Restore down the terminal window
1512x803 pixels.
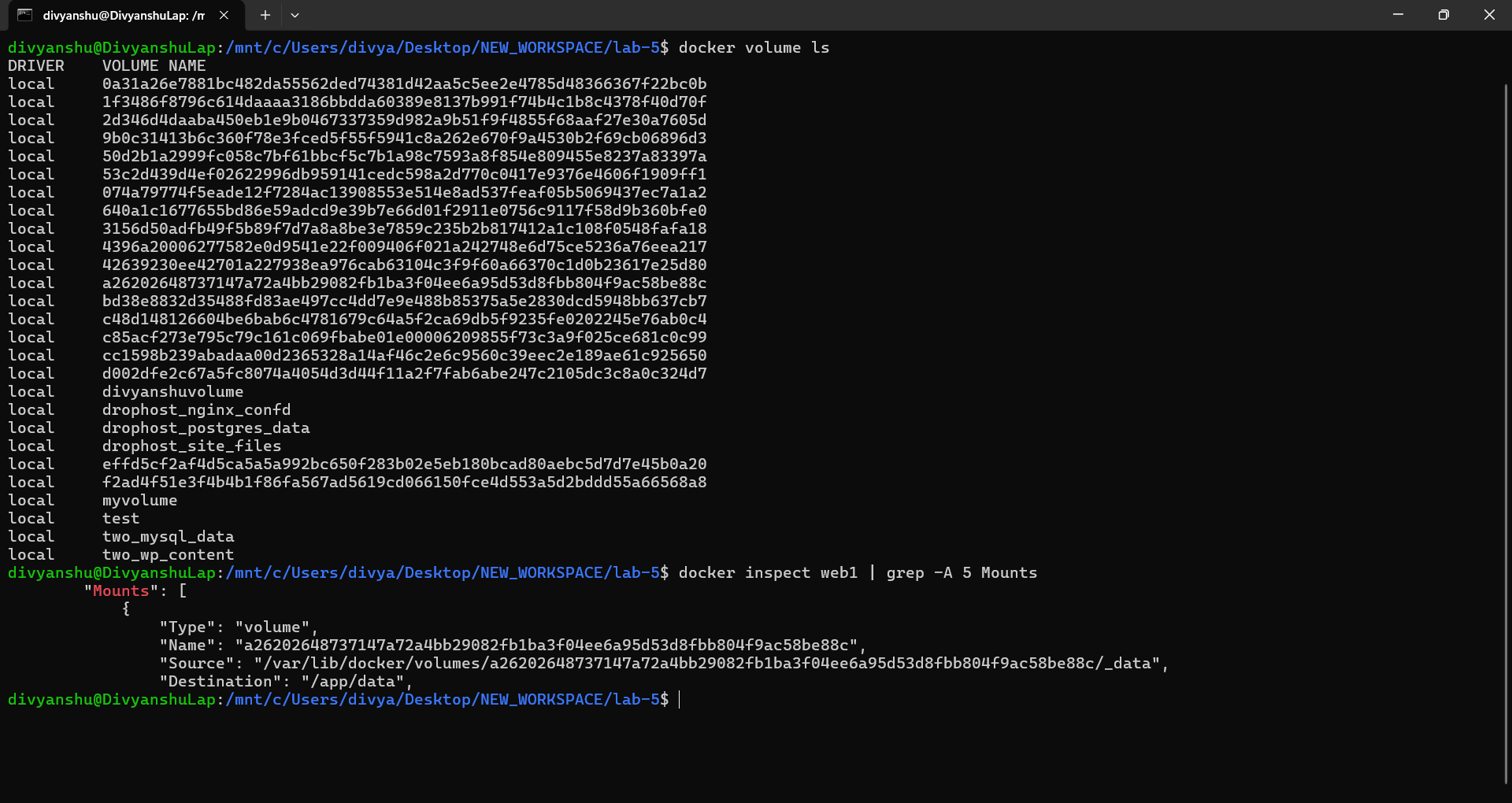click(1443, 15)
